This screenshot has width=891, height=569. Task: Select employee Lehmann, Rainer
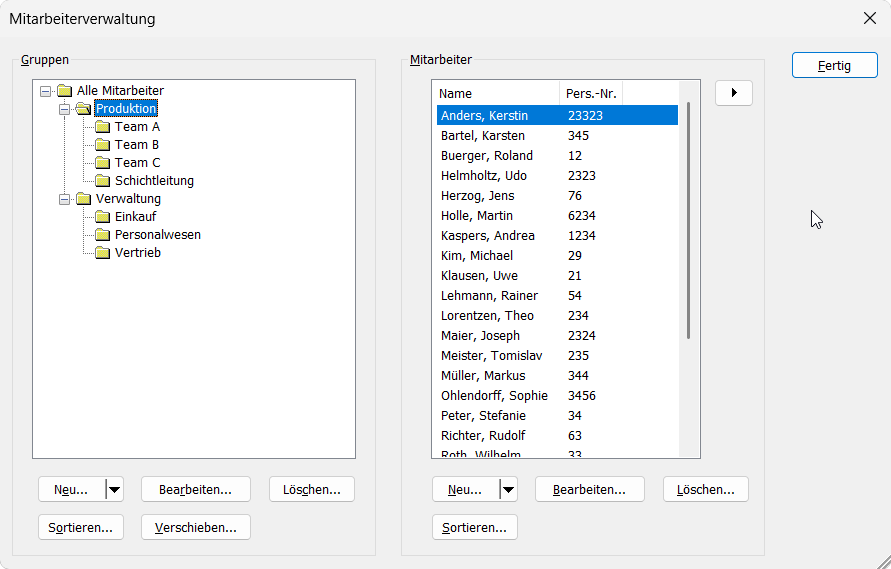(x=557, y=296)
